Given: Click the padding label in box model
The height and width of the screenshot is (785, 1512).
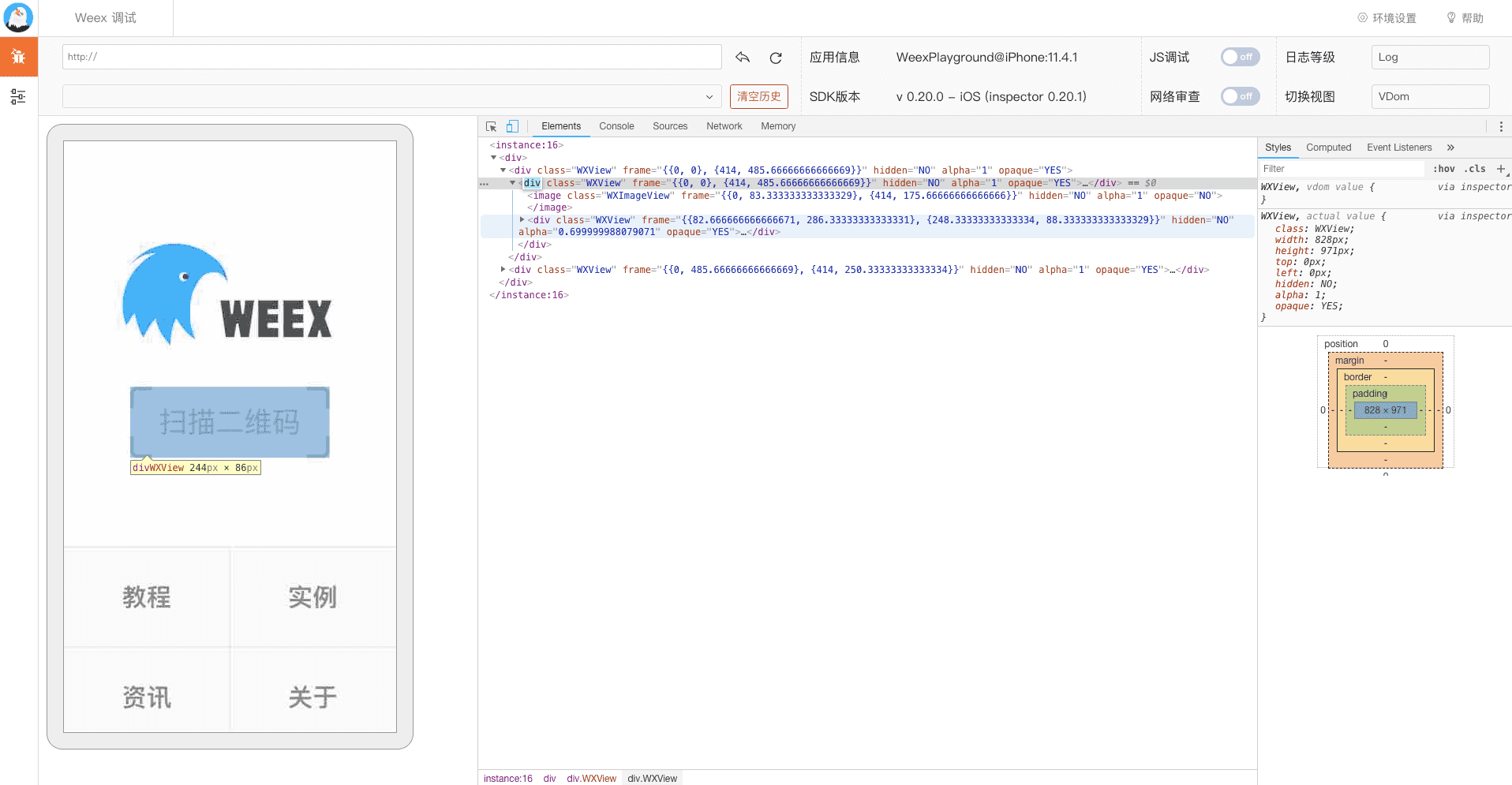Looking at the screenshot, I should 1370,394.
